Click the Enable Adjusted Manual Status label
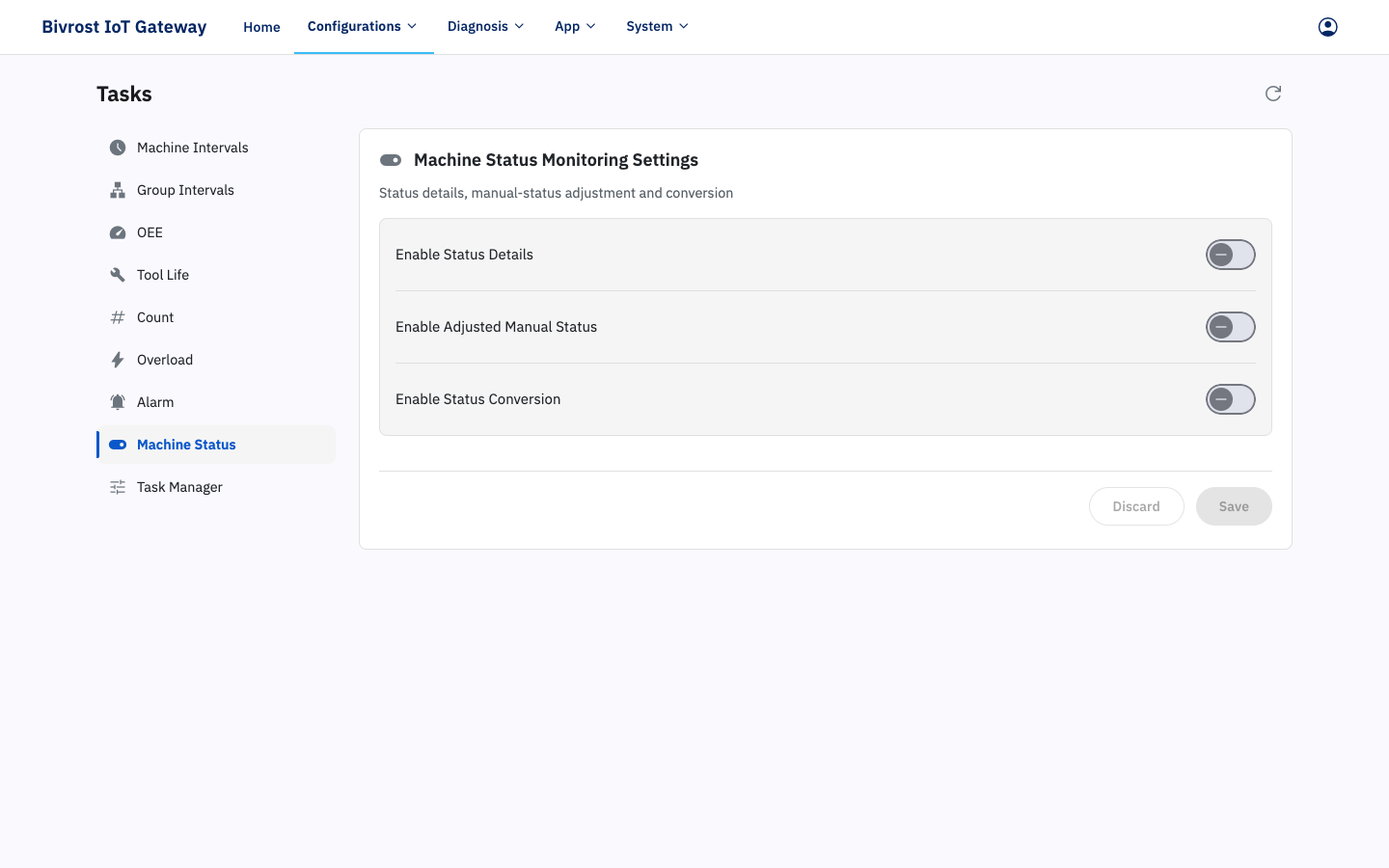 click(x=496, y=327)
